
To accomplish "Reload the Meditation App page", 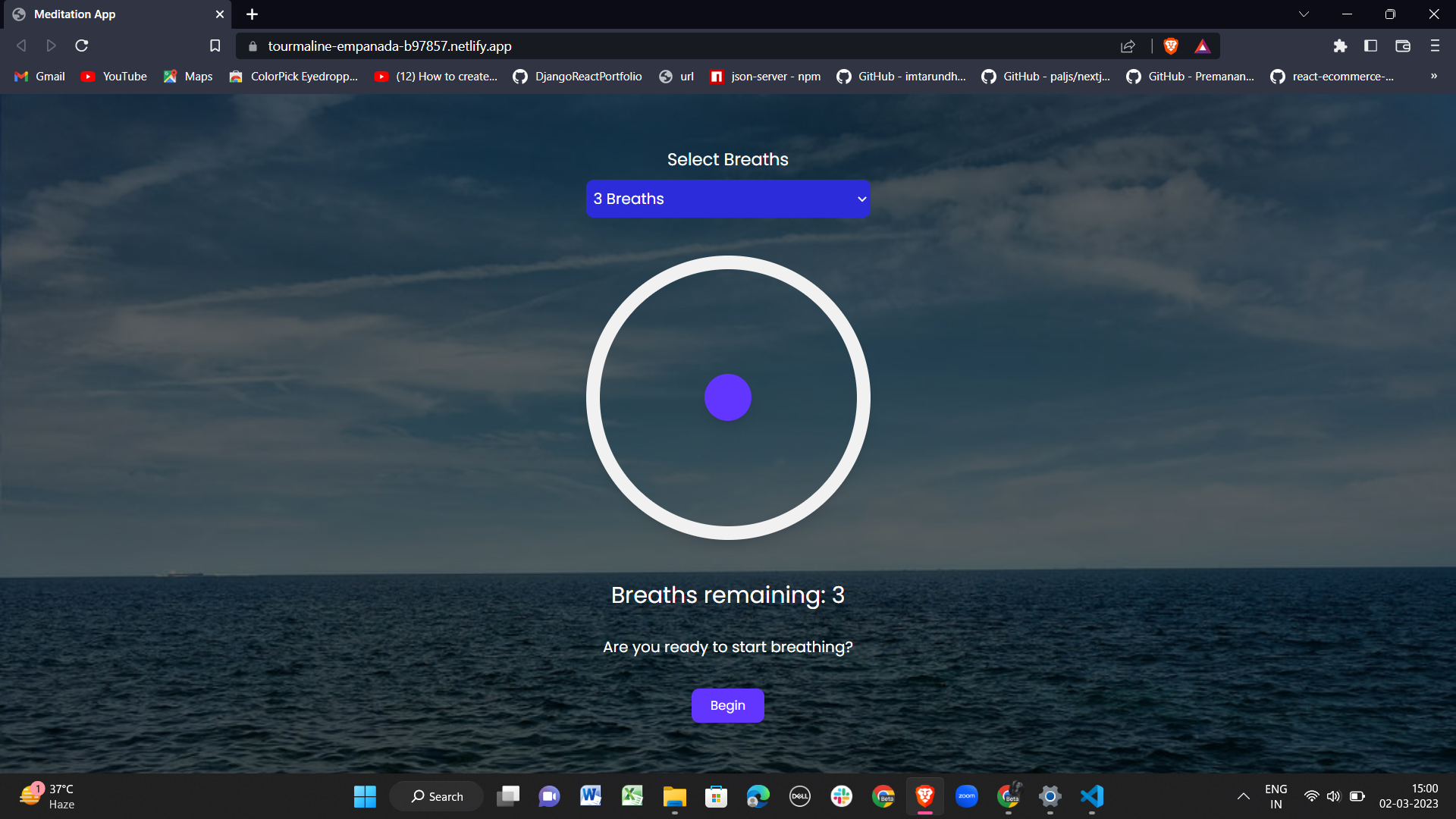I will tap(82, 46).
